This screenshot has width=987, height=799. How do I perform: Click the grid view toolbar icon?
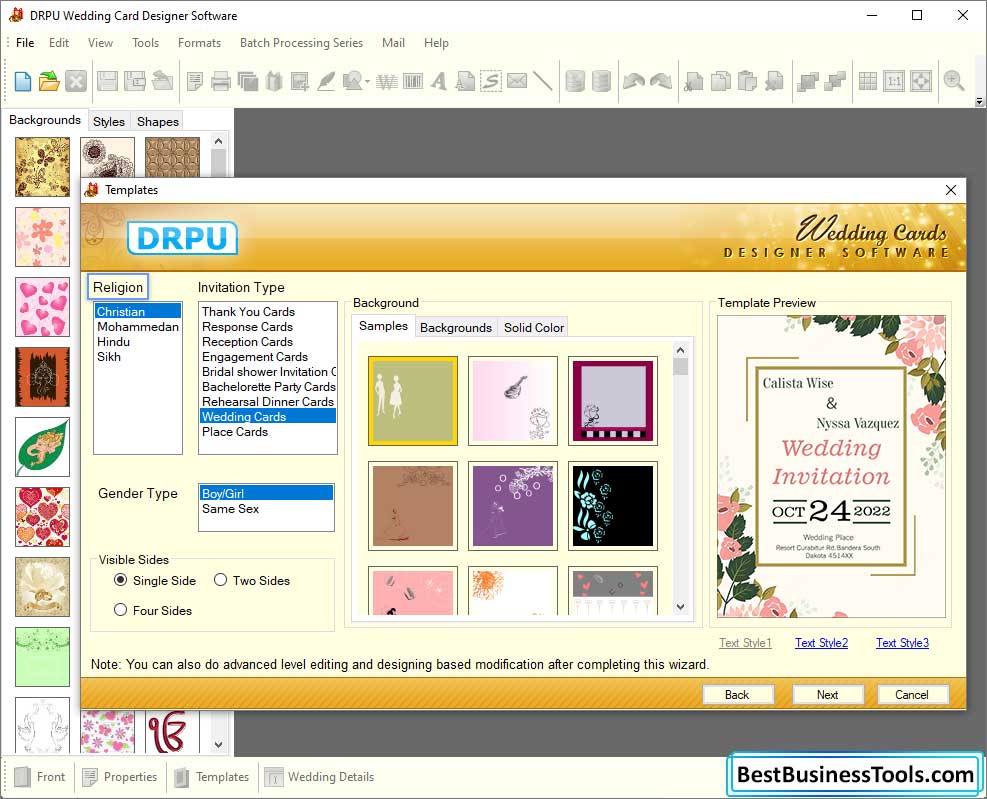click(867, 81)
